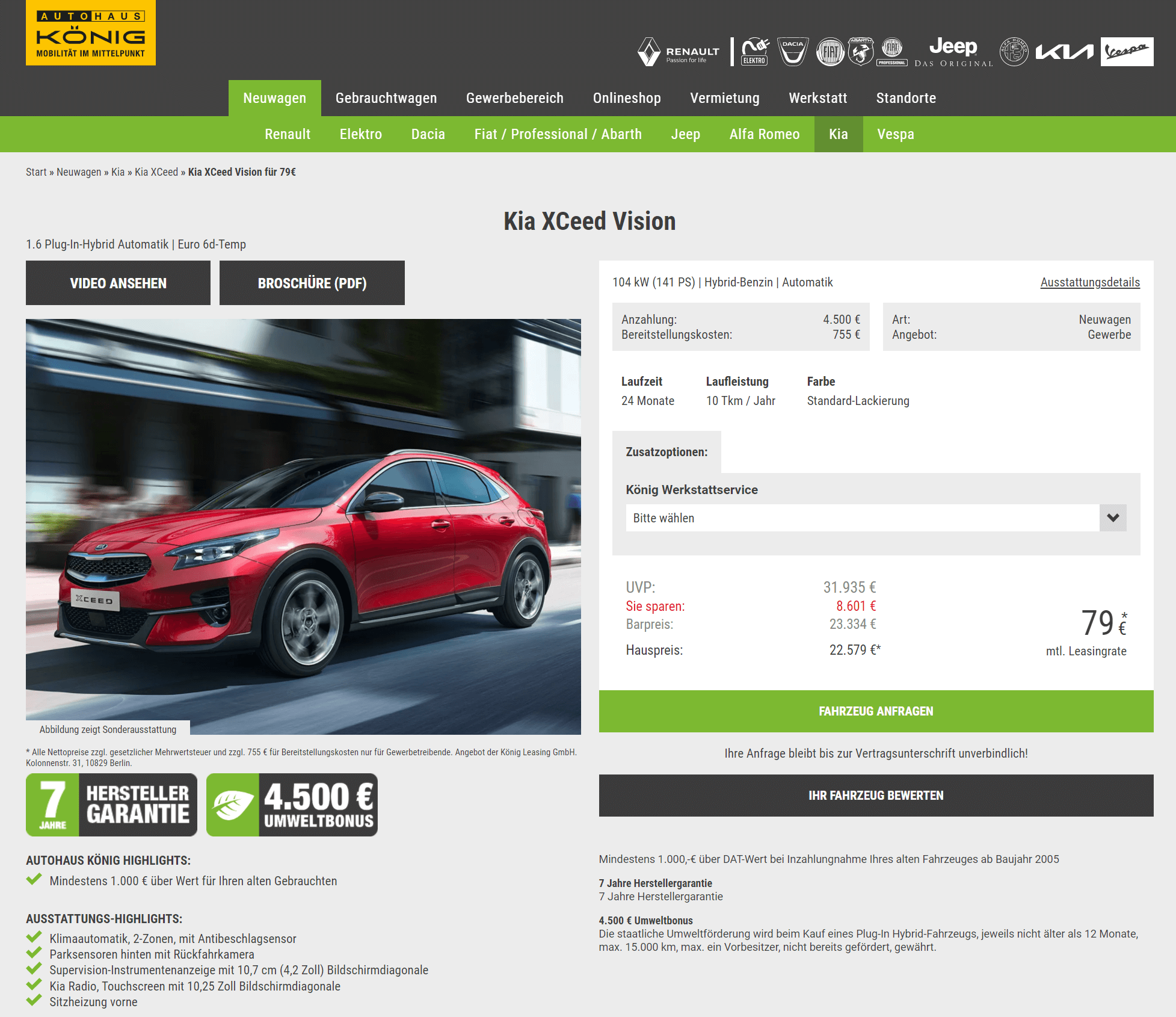Click the Abarth scorpion logo
The width and height of the screenshot is (1176, 1017).
point(861,52)
